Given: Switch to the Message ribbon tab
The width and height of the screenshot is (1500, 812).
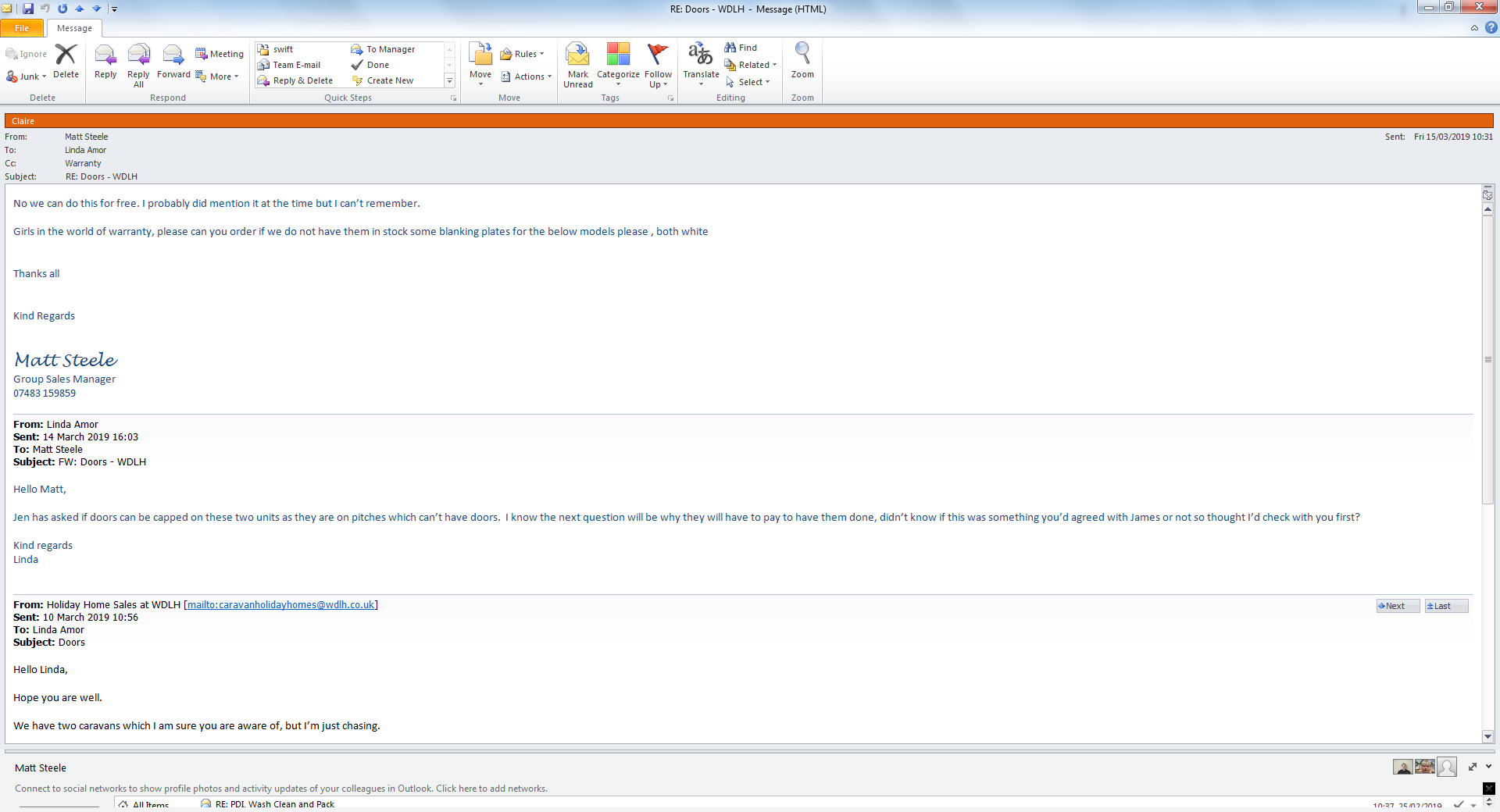Looking at the screenshot, I should point(74,28).
